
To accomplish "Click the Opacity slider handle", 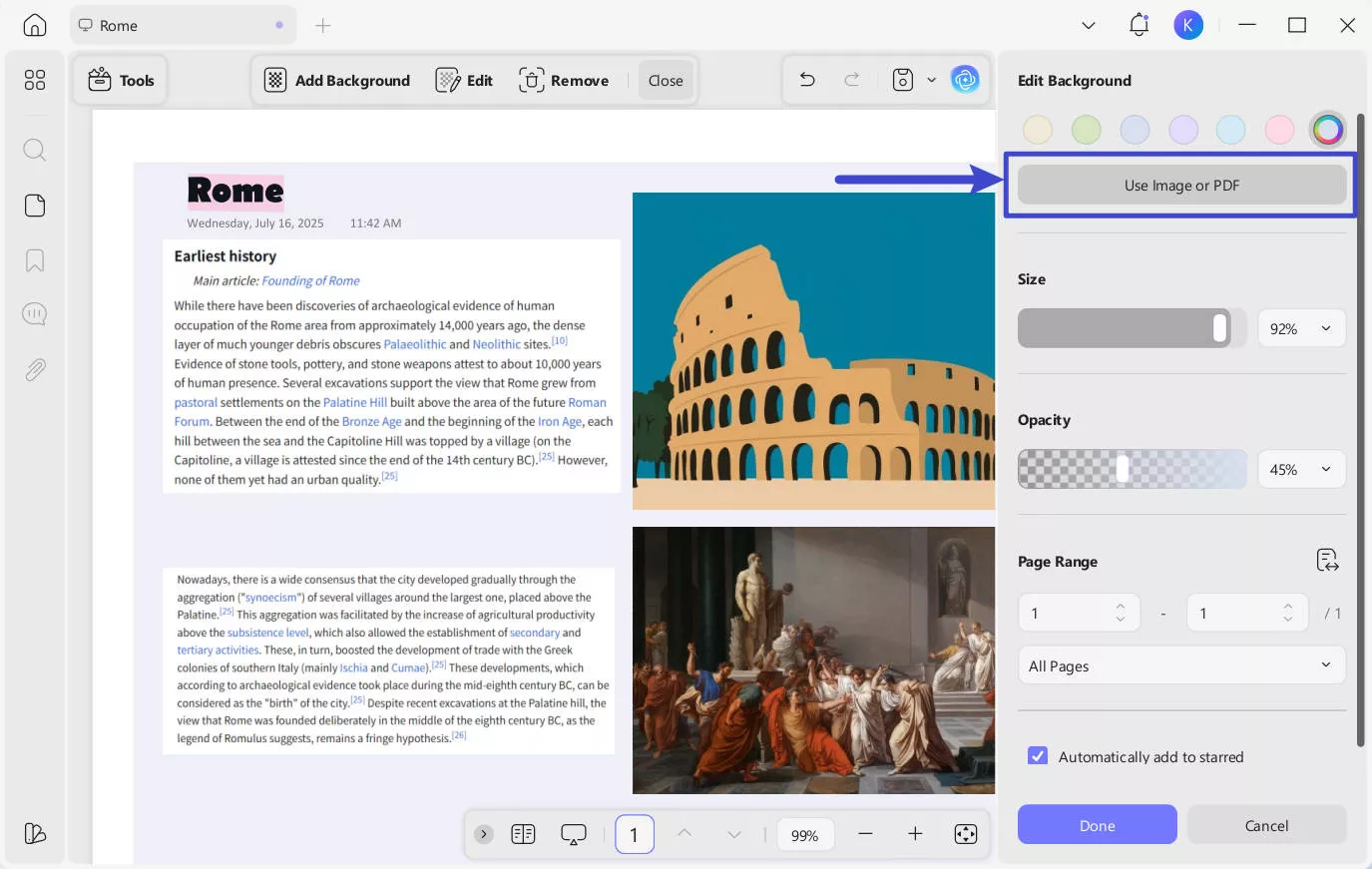I will tap(1123, 469).
